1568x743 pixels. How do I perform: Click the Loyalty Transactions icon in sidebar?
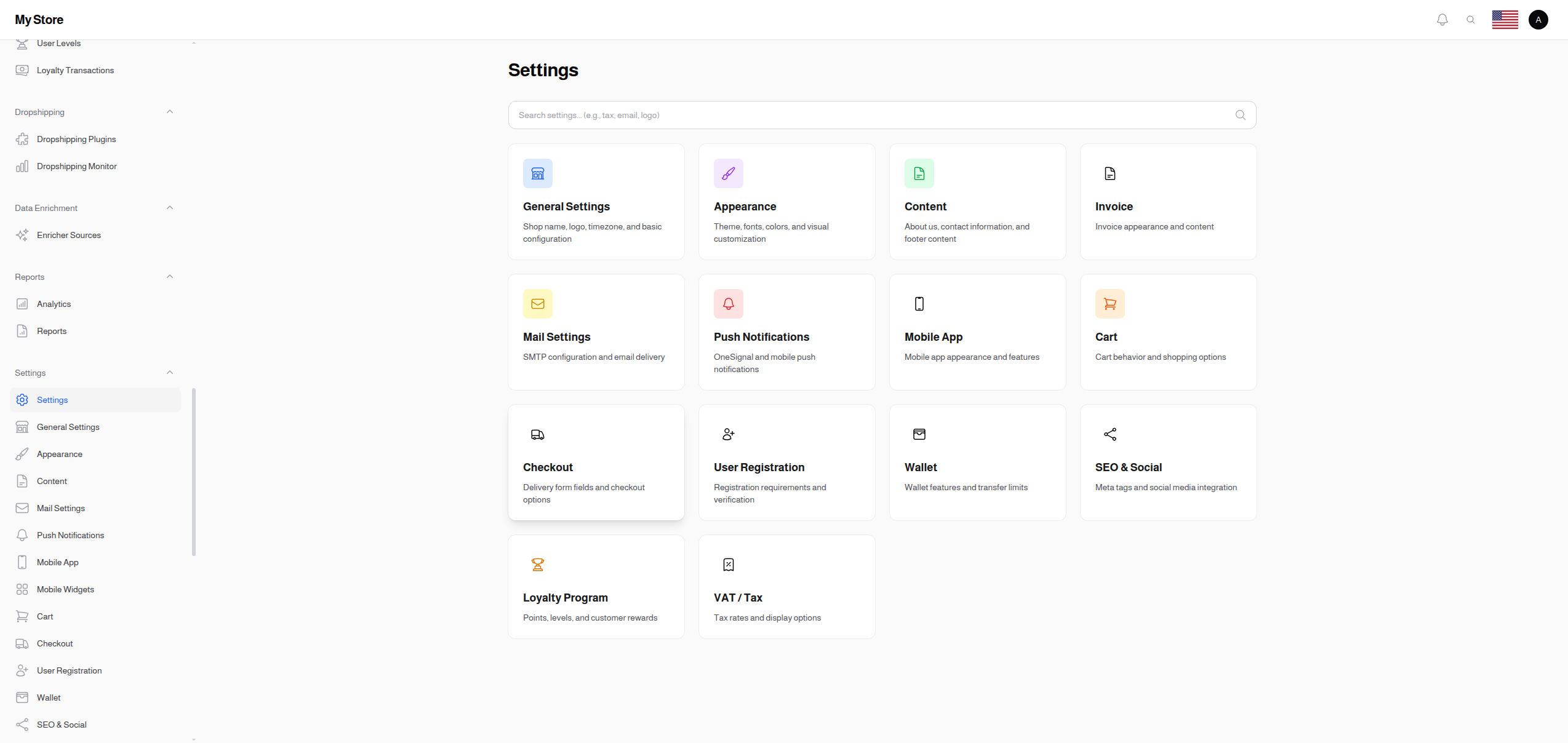(22, 70)
